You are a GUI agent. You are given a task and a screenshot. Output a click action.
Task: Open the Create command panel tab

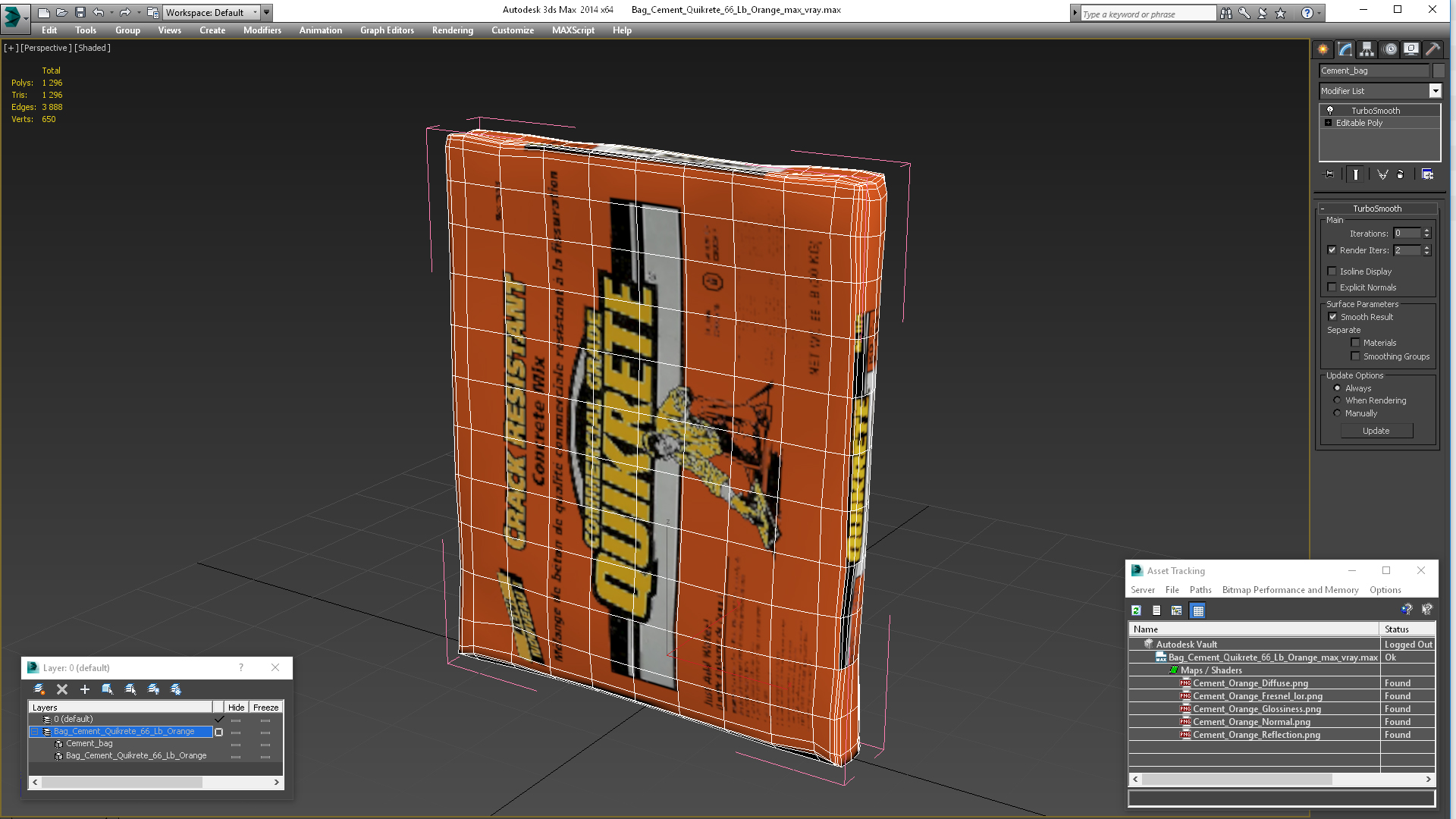click(1323, 49)
